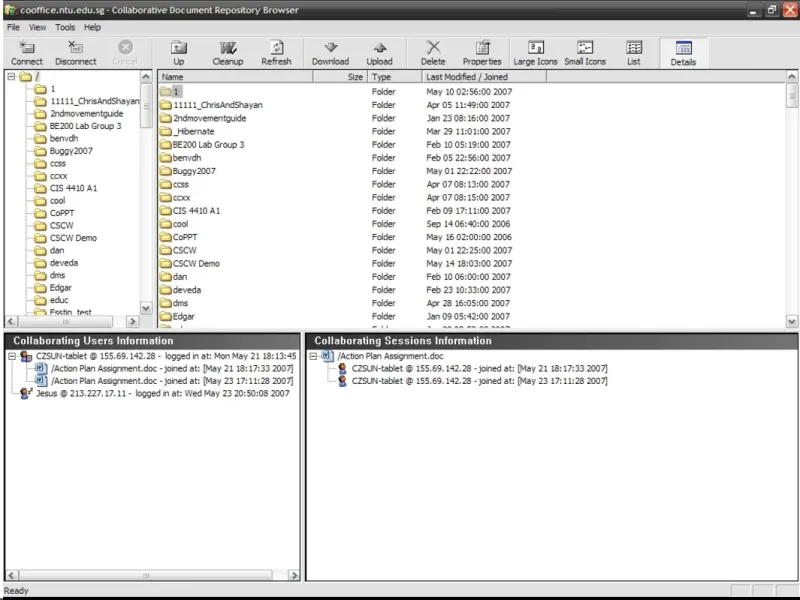Click the Buggy2007 folder icon in file list
The height and width of the screenshot is (600, 800).
pyautogui.click(x=165, y=171)
